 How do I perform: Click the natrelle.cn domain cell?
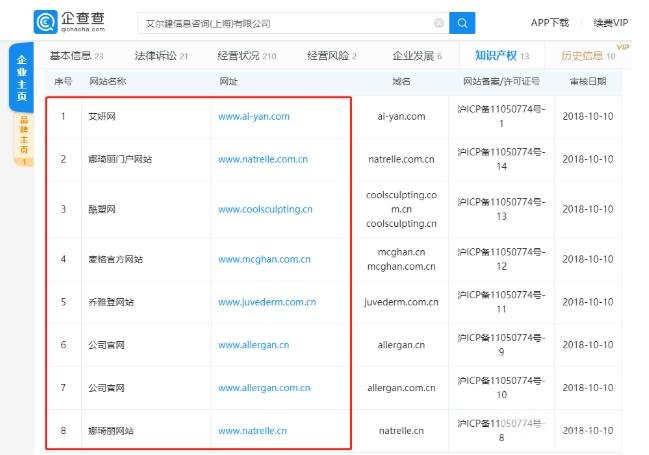click(401, 431)
